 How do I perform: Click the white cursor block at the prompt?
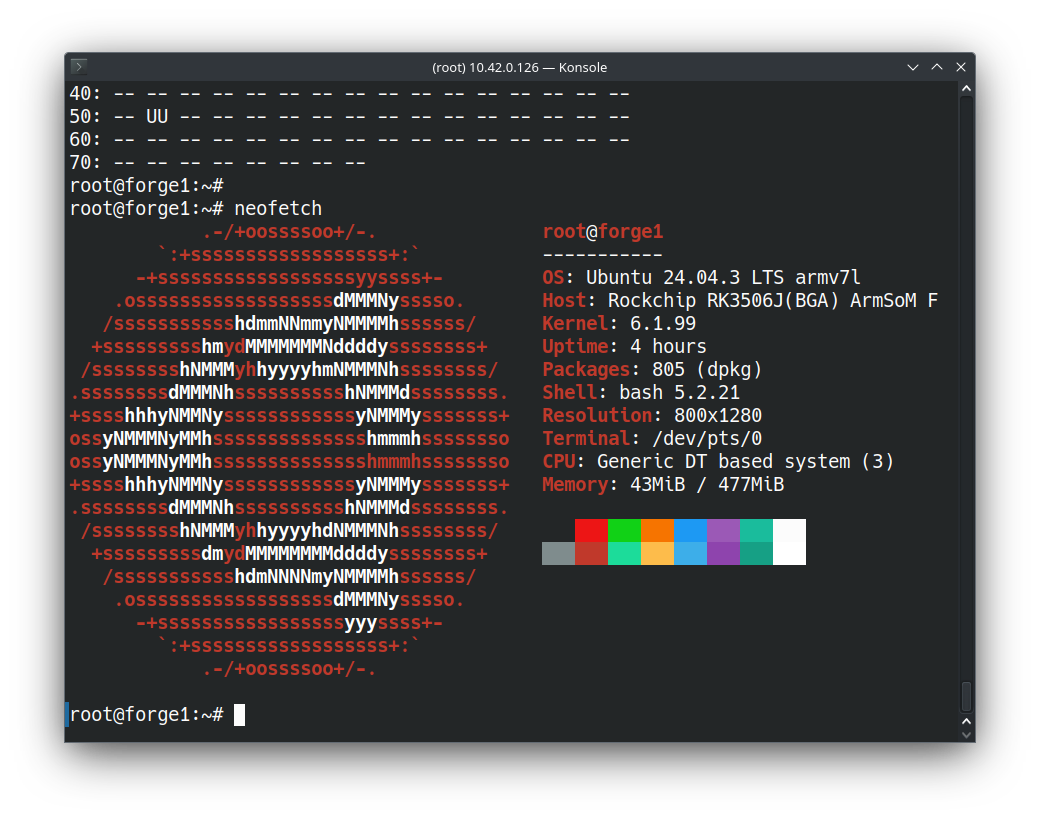[x=239, y=715]
